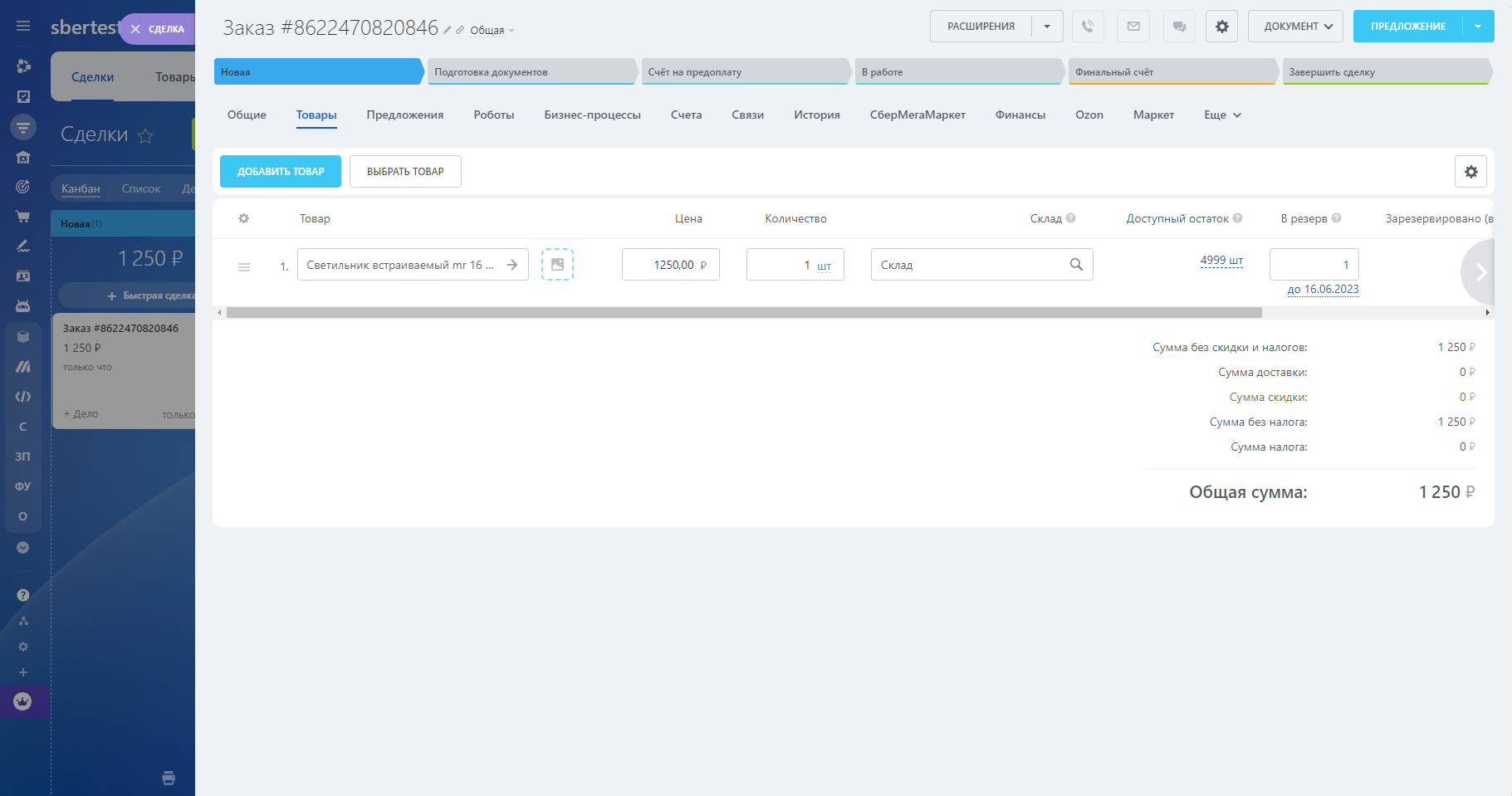Image resolution: width=1512 pixels, height=796 pixels.
Task: Expand the Еще tab menu
Action: pos(1222,115)
